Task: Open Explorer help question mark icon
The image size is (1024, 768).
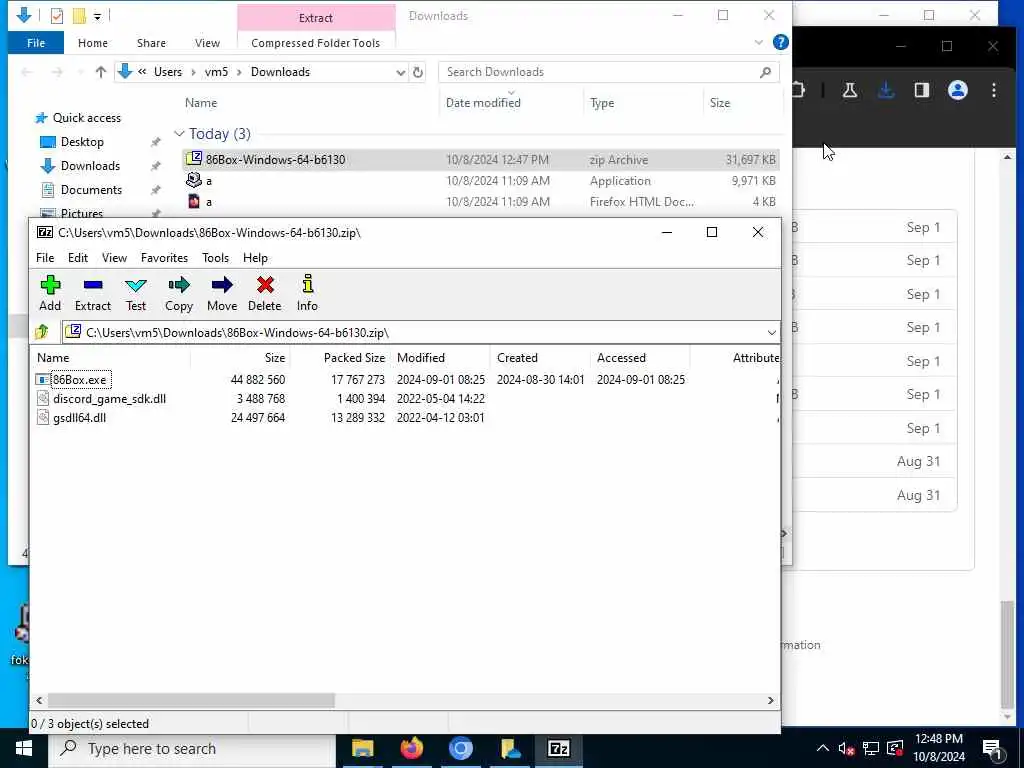Action: (x=780, y=42)
